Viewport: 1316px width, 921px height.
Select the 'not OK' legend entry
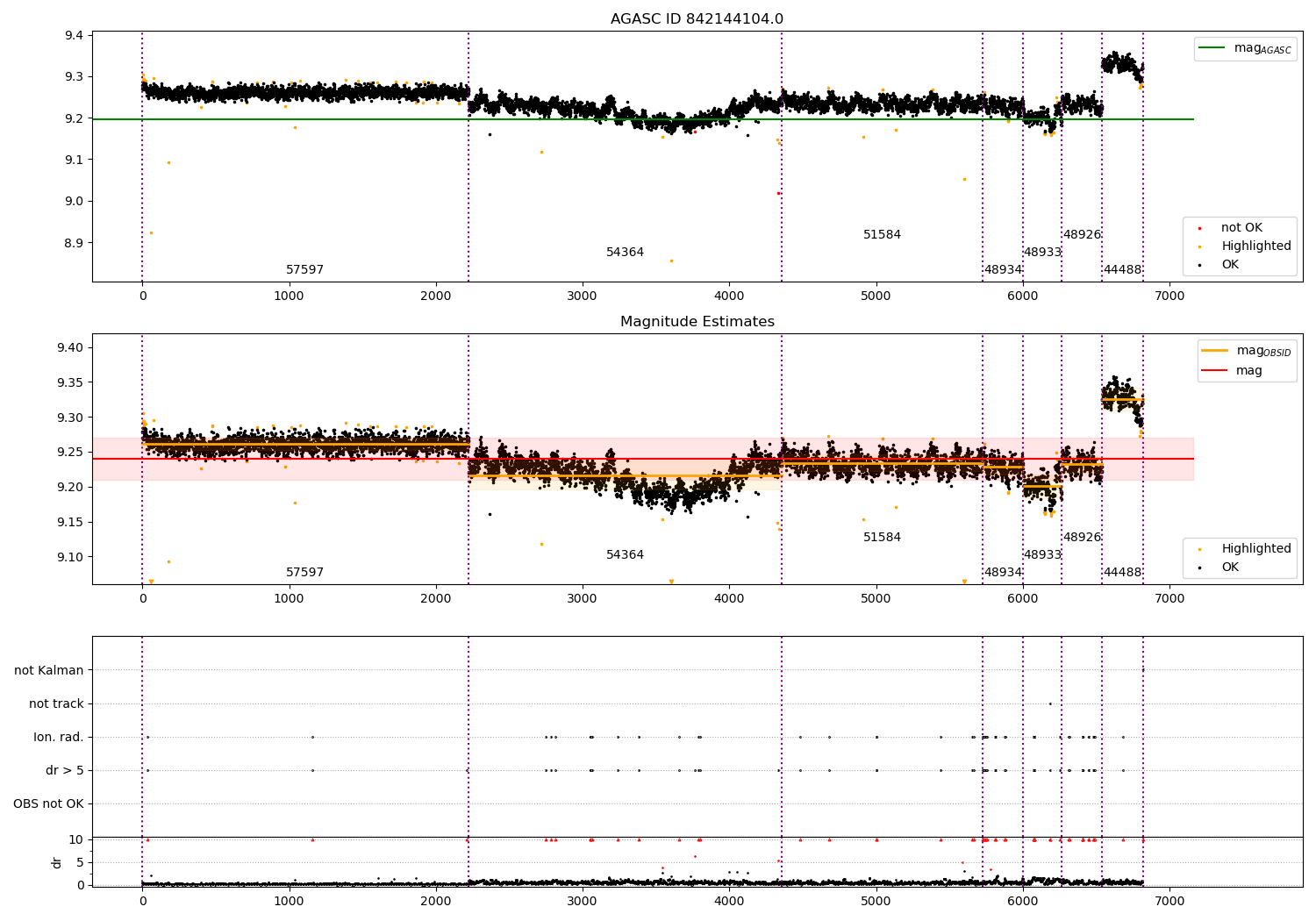[1241, 228]
